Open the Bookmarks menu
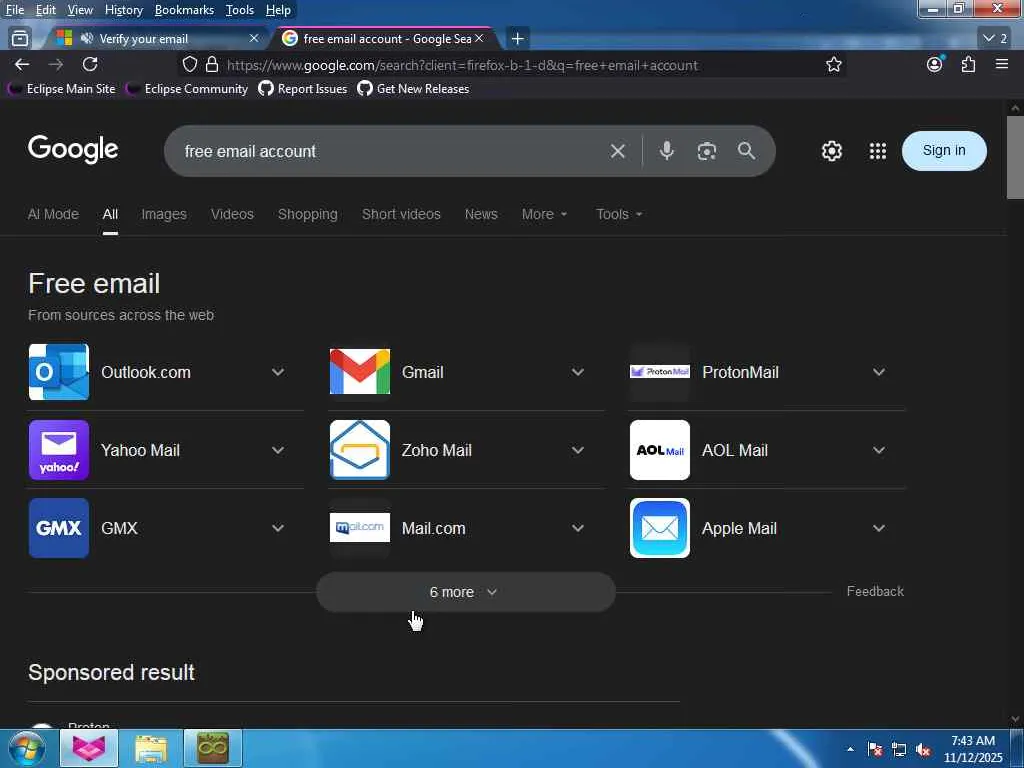This screenshot has height=768, width=1024. (184, 10)
